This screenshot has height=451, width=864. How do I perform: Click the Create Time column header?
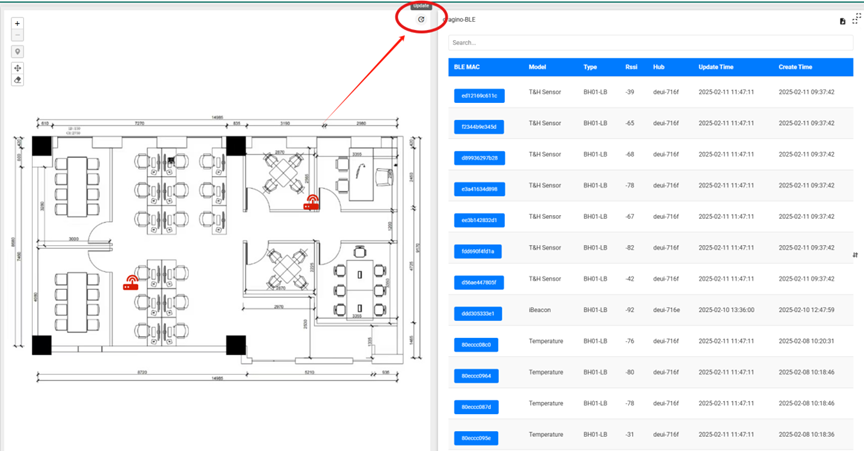(x=795, y=67)
